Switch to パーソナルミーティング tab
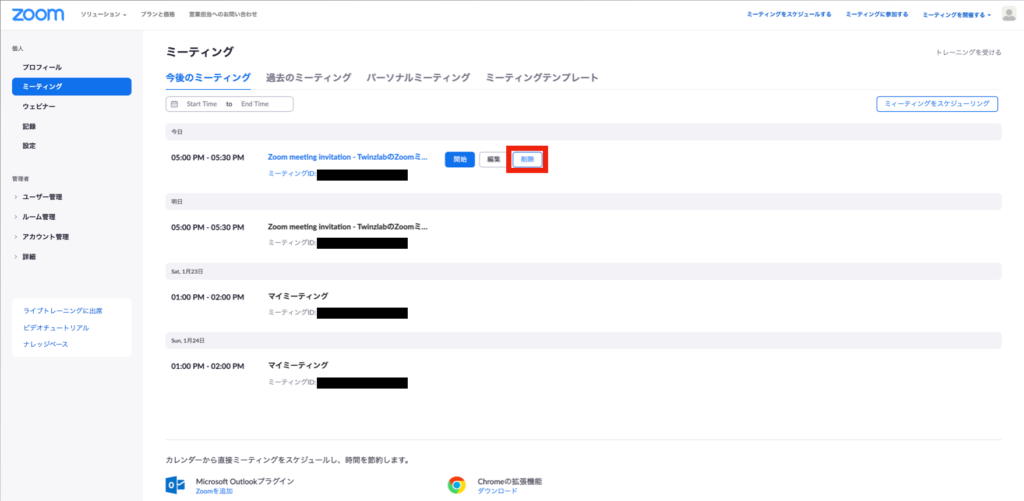Image resolution: width=1024 pixels, height=501 pixels. coord(418,77)
